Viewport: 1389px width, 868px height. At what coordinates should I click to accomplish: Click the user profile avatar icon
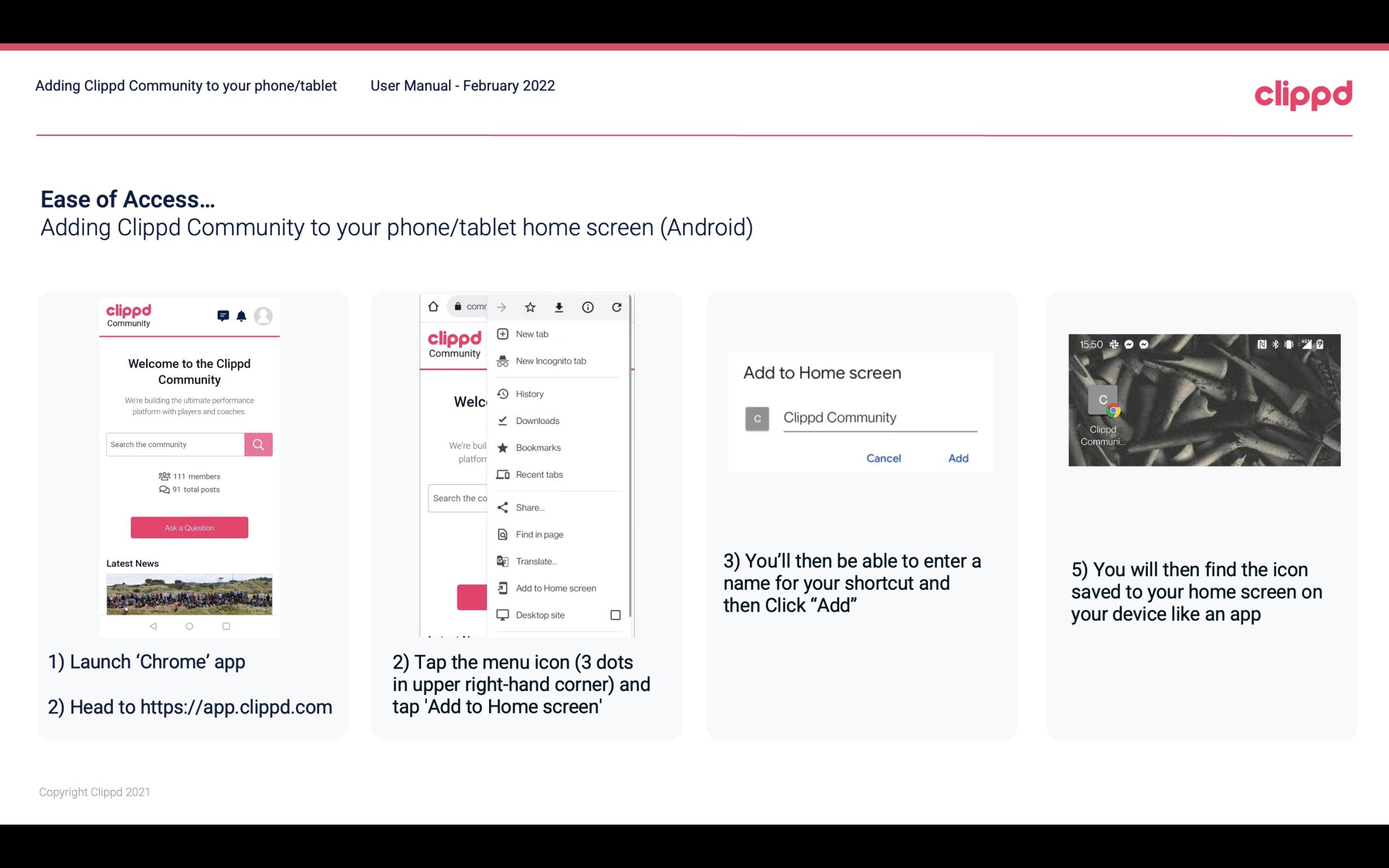264,315
